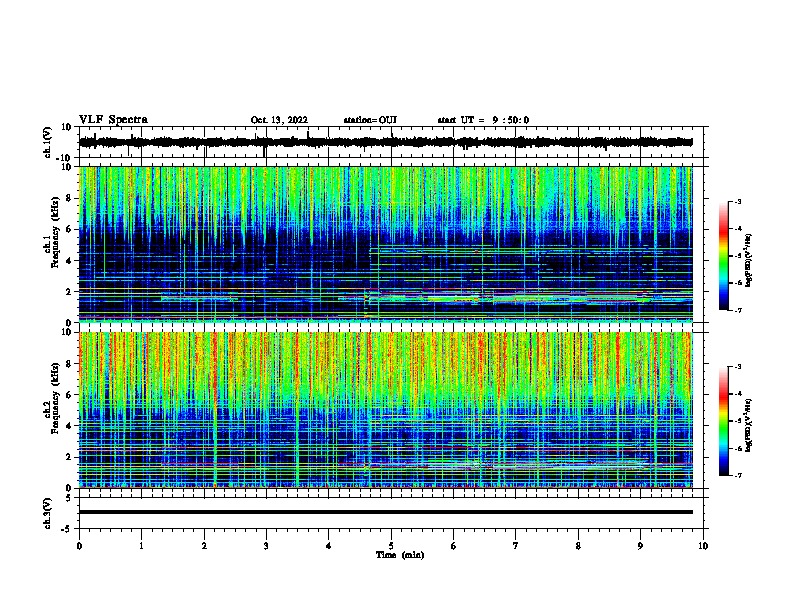Click inside the ch.2 spectrogram panel
The width and height of the screenshot is (792, 612).
coord(385,410)
